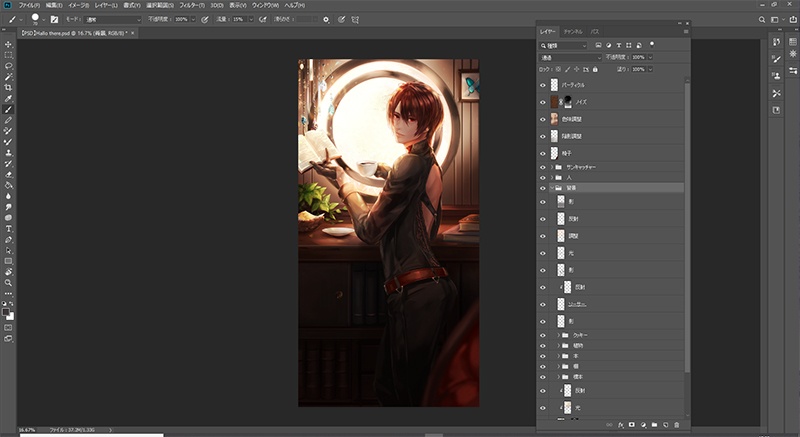The image size is (800, 437).
Task: Lock all with padlock icon
Action: [x=595, y=69]
